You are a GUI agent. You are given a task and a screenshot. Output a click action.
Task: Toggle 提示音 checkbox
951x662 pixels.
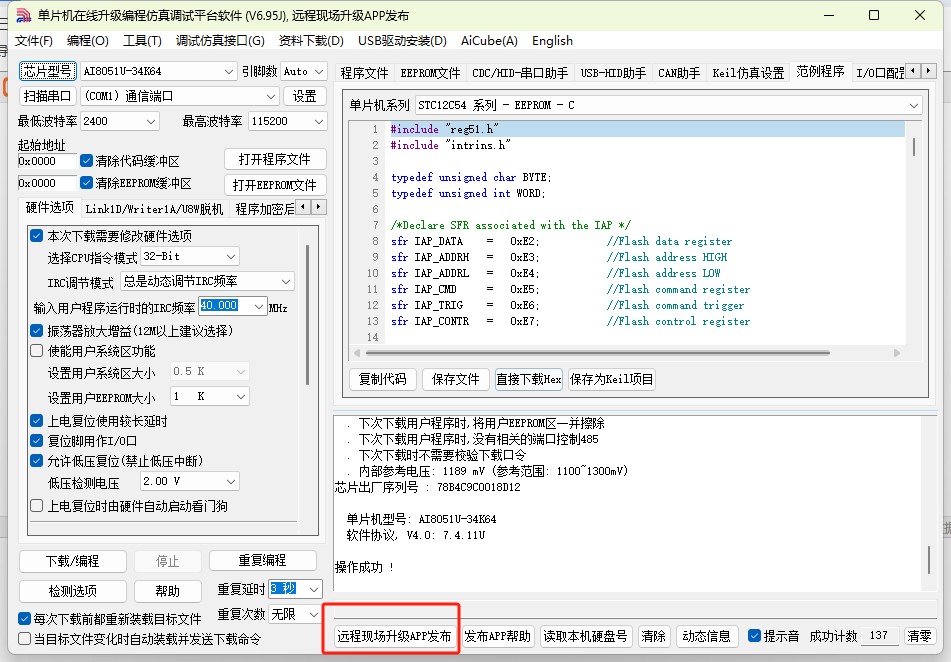click(x=754, y=635)
